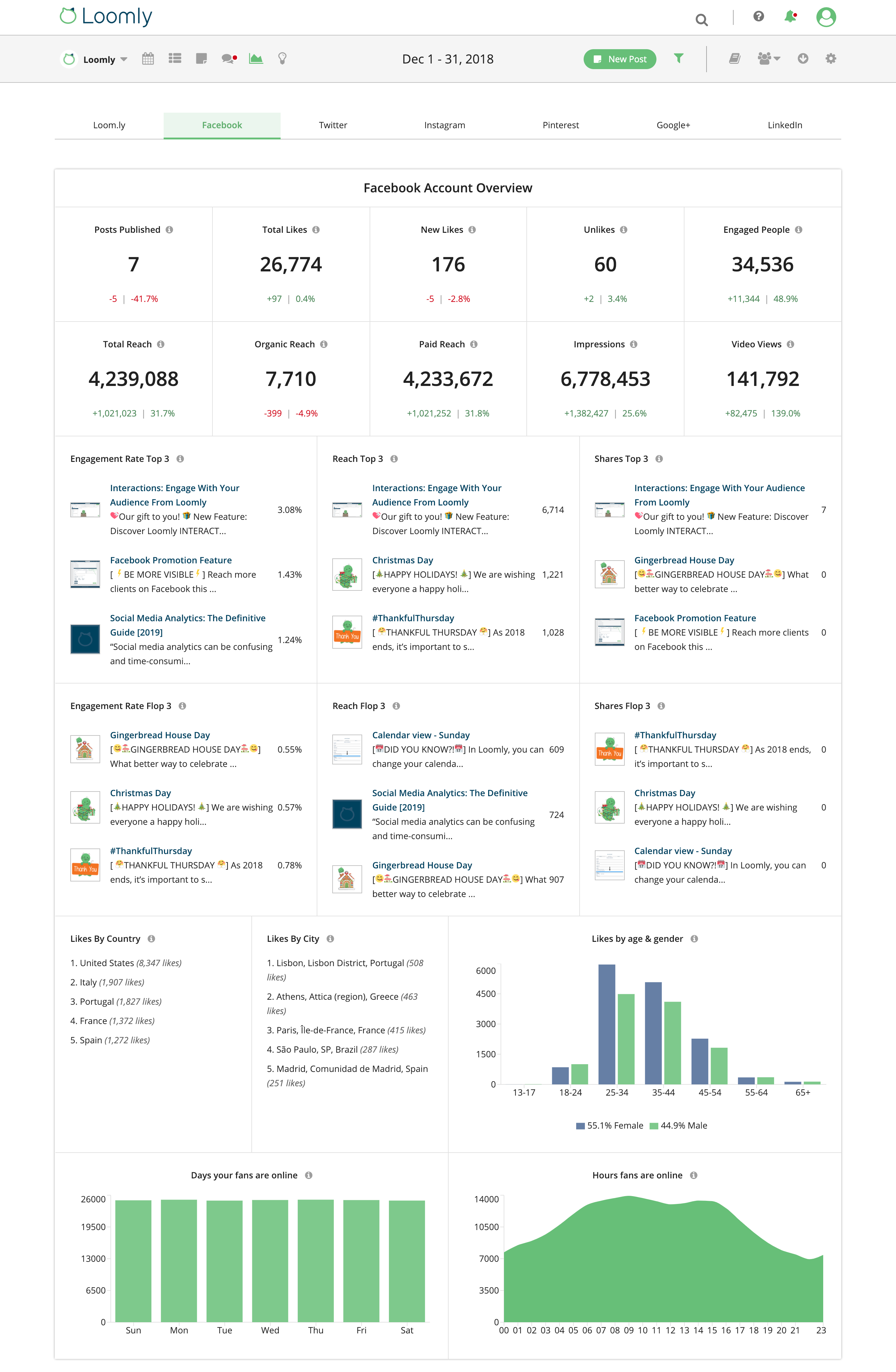Open the comments icon with red badge

[228, 58]
